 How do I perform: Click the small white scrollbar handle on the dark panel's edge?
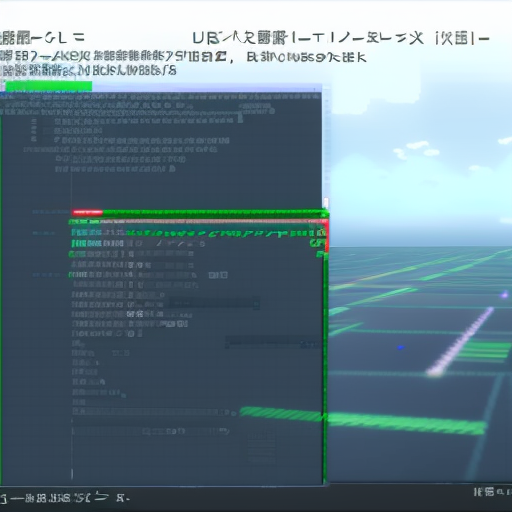tap(326, 203)
